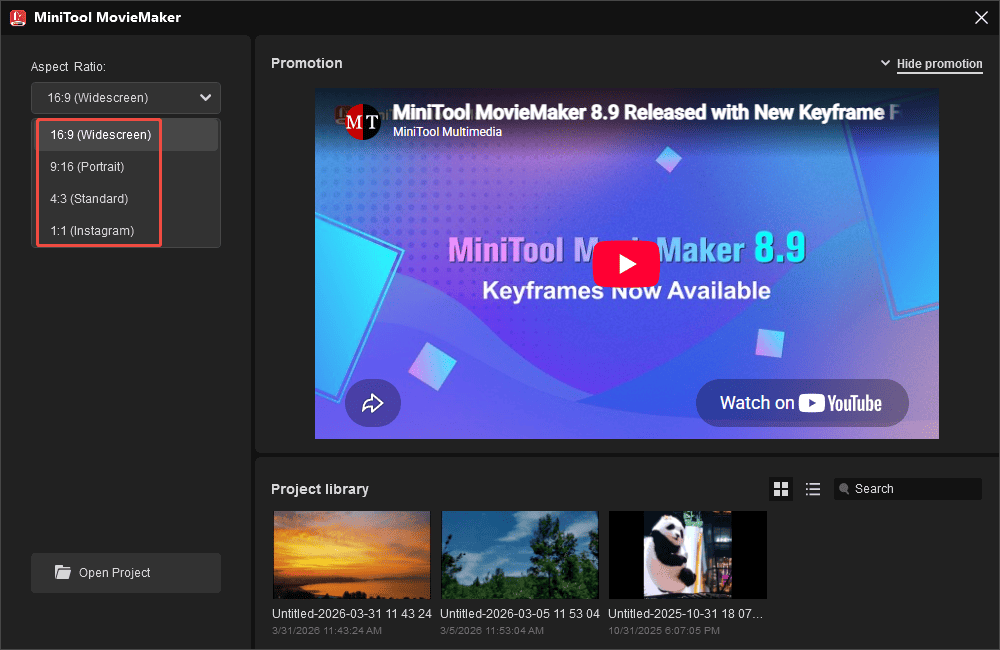Screen dimensions: 1000x650
Task: Open the forest sky project thumbnail
Action: click(520, 554)
